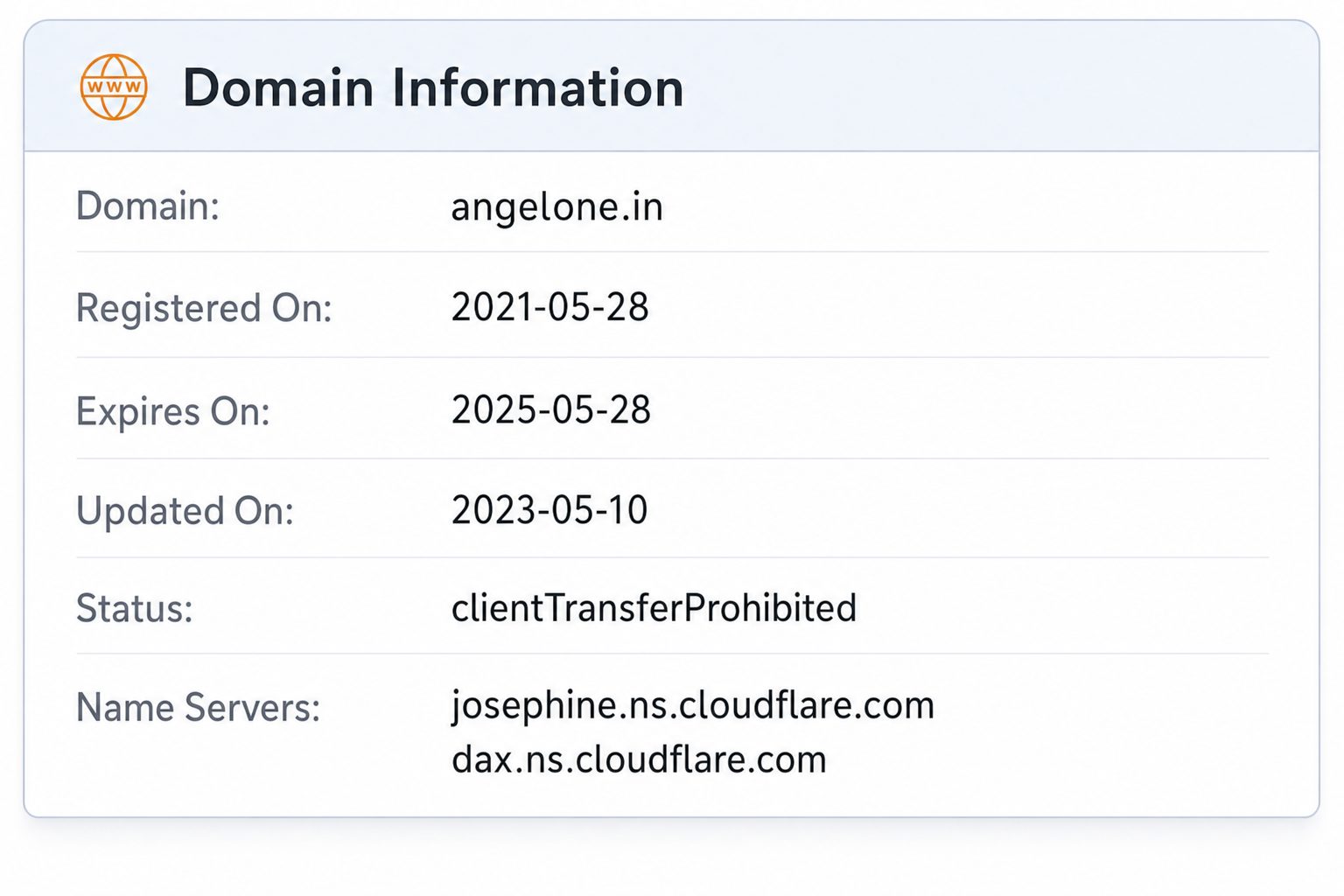Click the Domain: label
The image size is (1344, 896).
(148, 206)
